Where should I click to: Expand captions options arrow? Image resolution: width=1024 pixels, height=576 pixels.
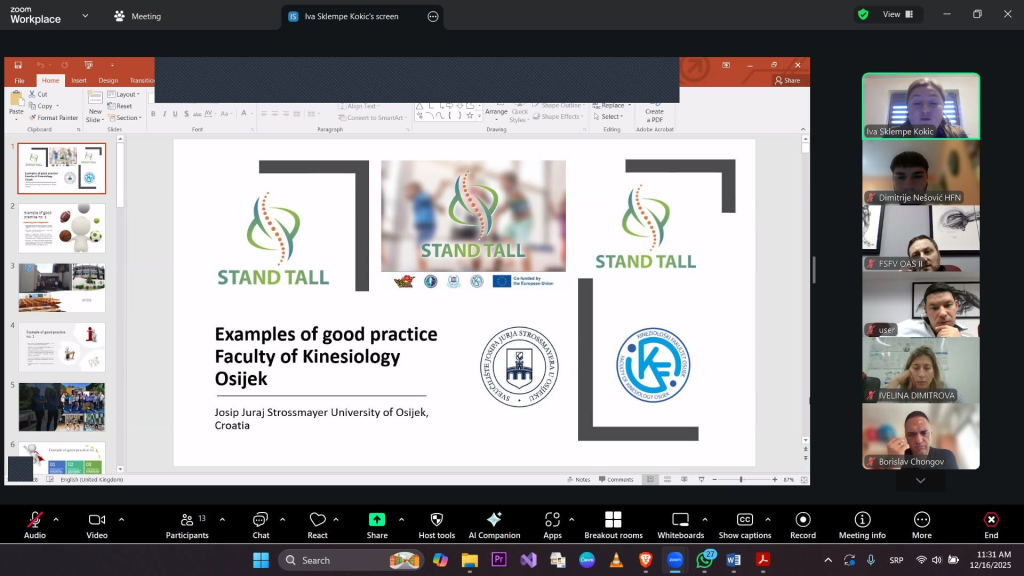pos(767,520)
